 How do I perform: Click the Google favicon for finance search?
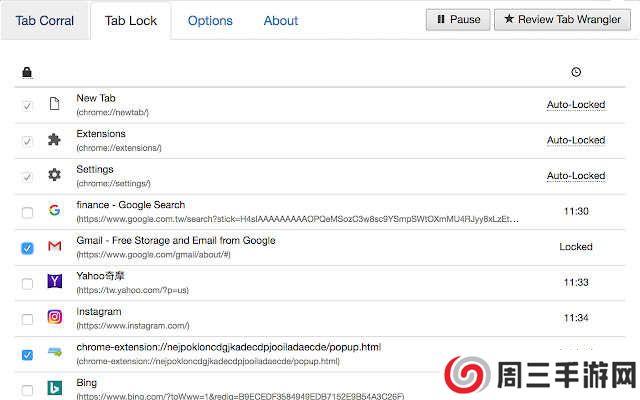pos(55,211)
